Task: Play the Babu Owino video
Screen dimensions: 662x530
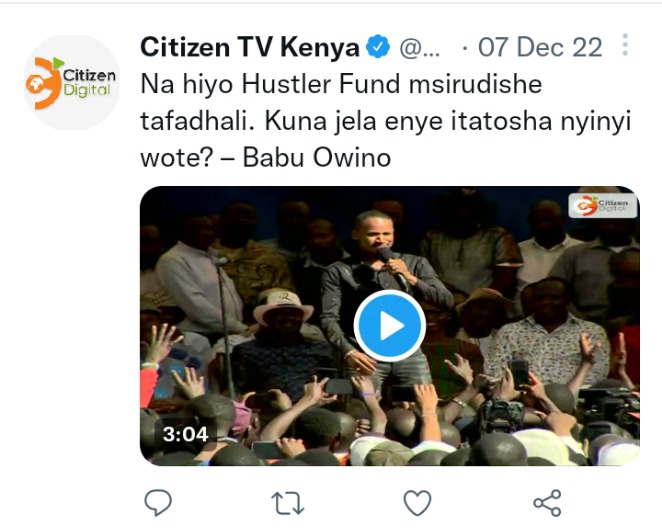Action: pos(390,326)
